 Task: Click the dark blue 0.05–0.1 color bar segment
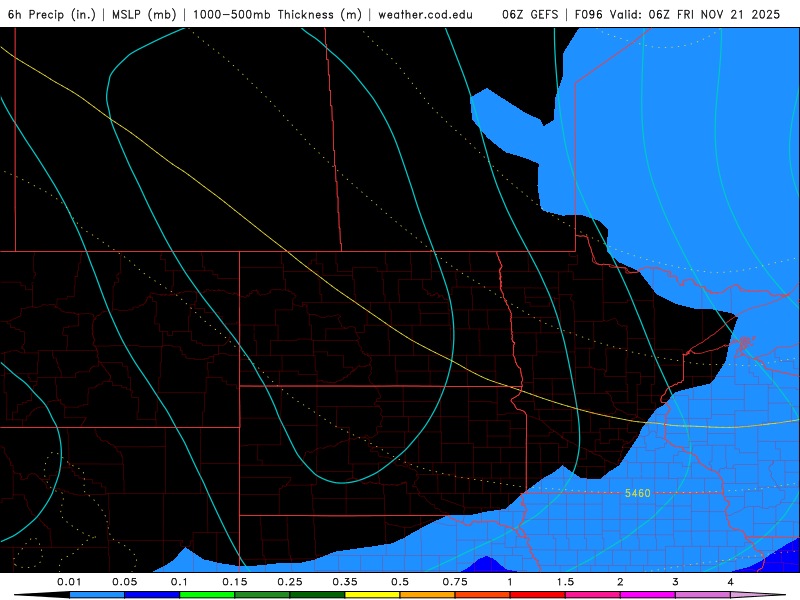[x=152, y=595]
